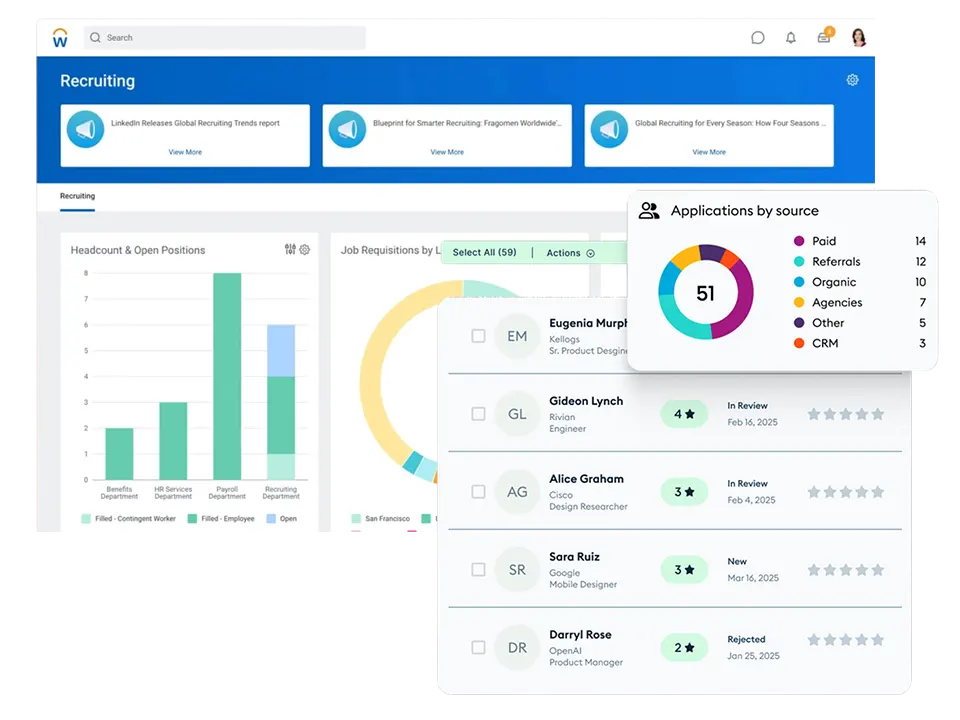Select Alice Graham's checkbox
The width and height of the screenshot is (960, 720).
click(x=478, y=492)
